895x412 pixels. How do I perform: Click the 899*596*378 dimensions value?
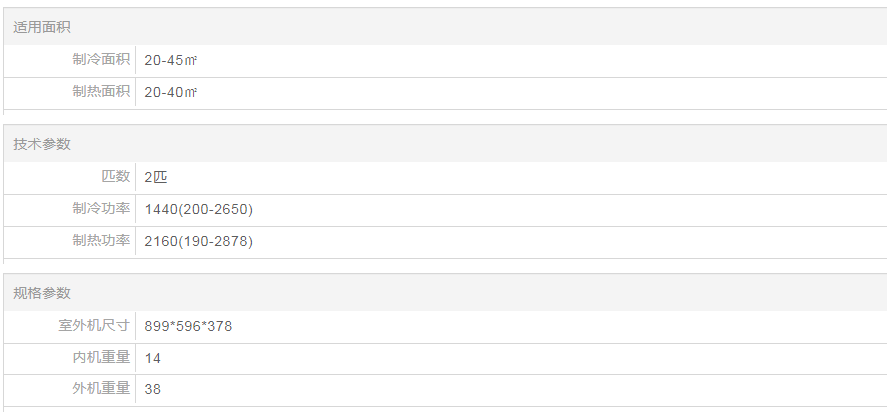click(x=189, y=327)
